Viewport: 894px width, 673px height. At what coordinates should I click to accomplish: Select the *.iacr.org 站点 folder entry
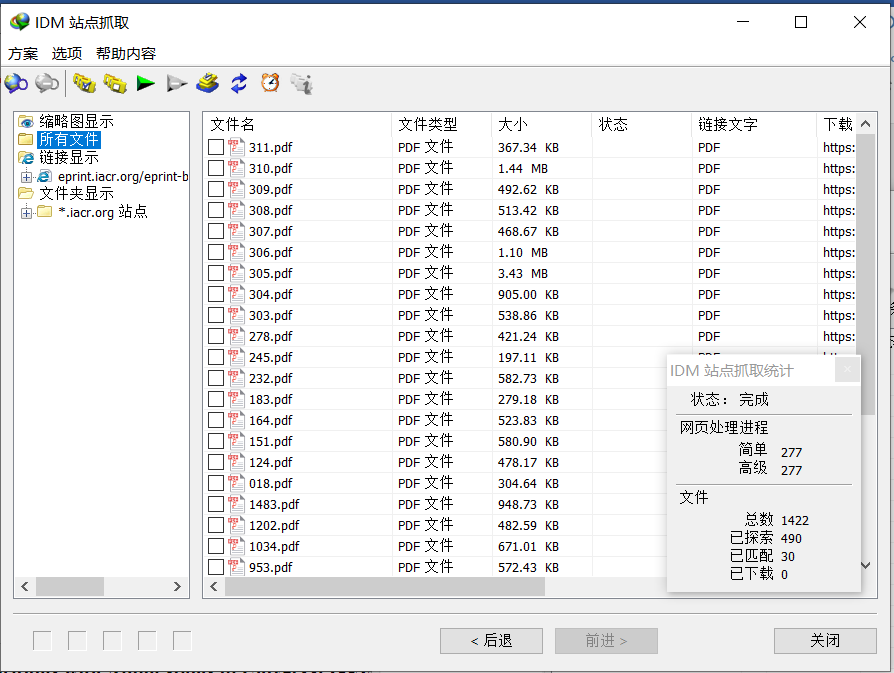coord(103,212)
